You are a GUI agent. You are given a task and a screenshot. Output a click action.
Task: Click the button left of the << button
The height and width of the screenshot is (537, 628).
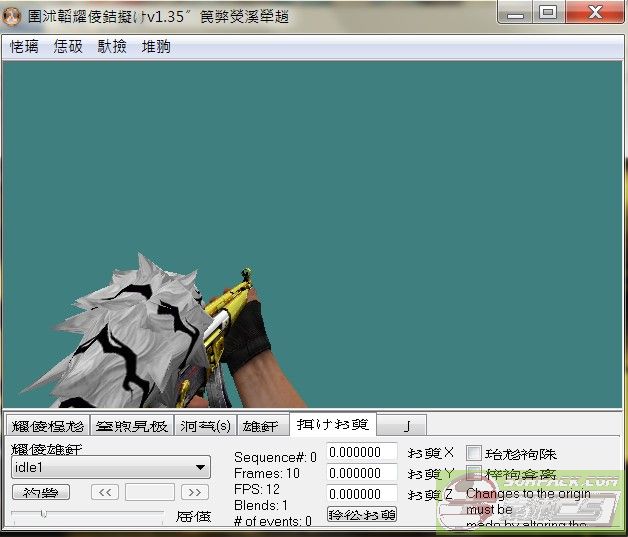tap(40, 492)
